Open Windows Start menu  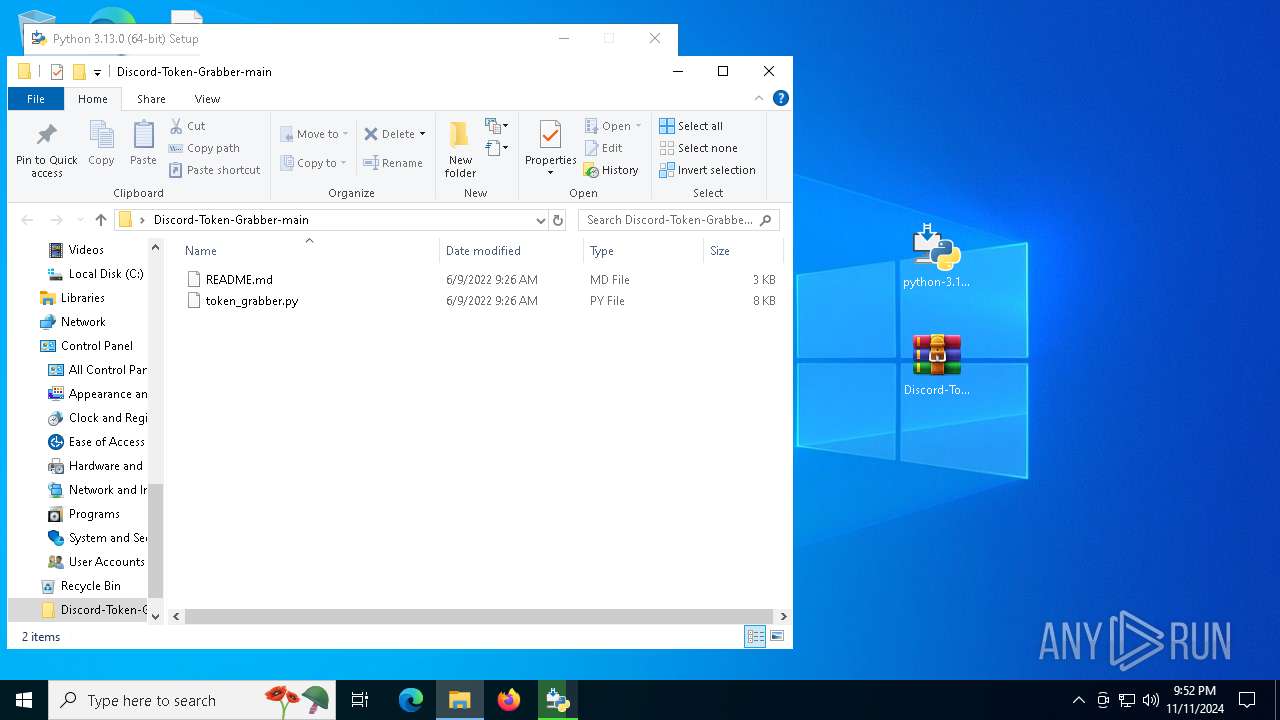pyautogui.click(x=24, y=700)
